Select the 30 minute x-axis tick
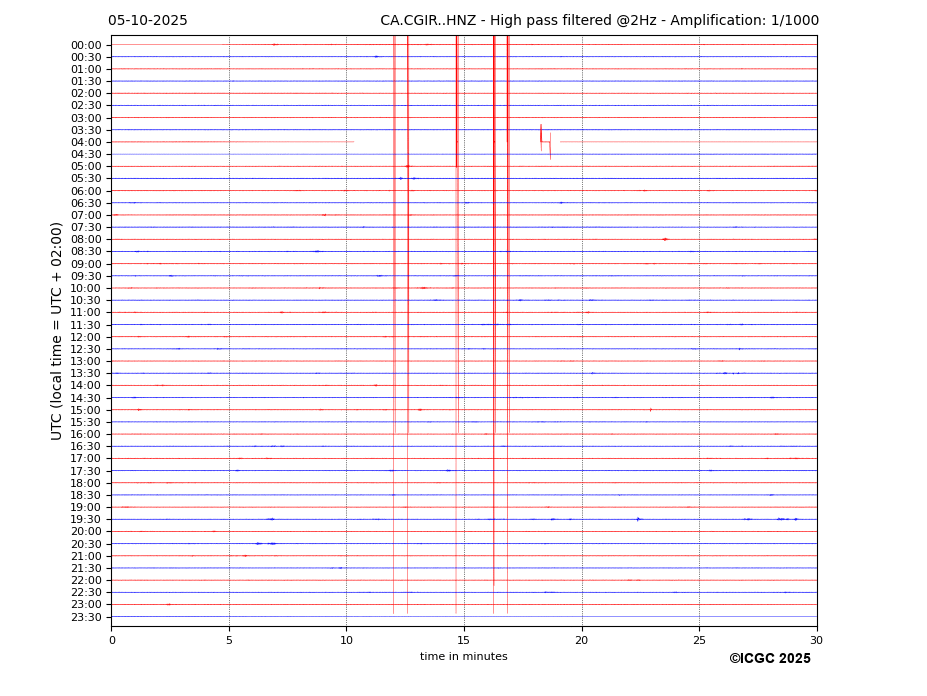 pos(816,640)
